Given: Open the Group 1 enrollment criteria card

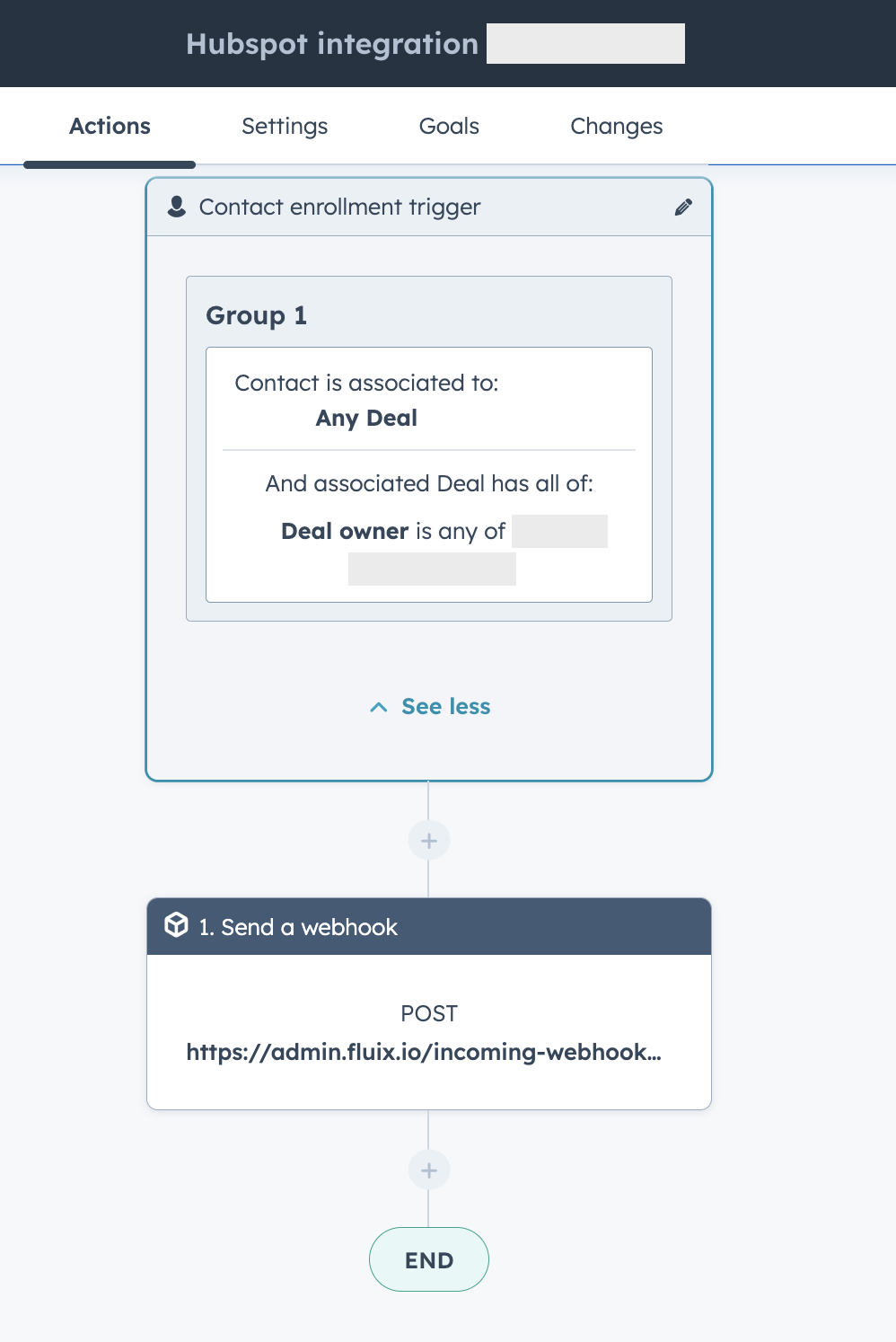Looking at the screenshot, I should point(428,315).
